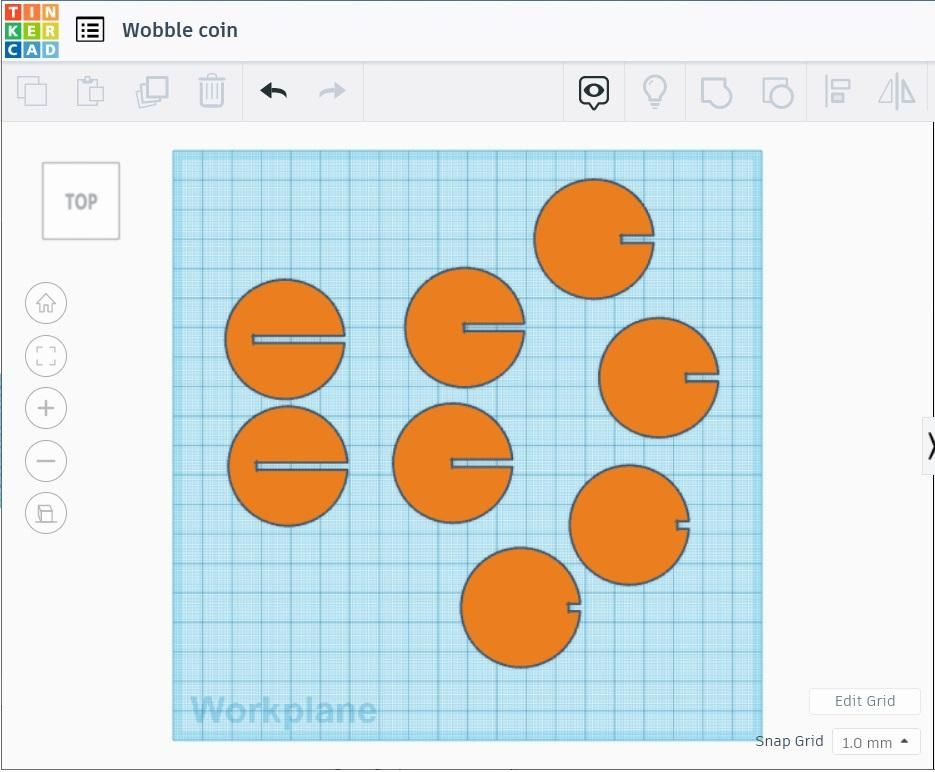Image resolution: width=935 pixels, height=772 pixels.
Task: Toggle the Notes visibility eye icon
Action: (x=593, y=92)
